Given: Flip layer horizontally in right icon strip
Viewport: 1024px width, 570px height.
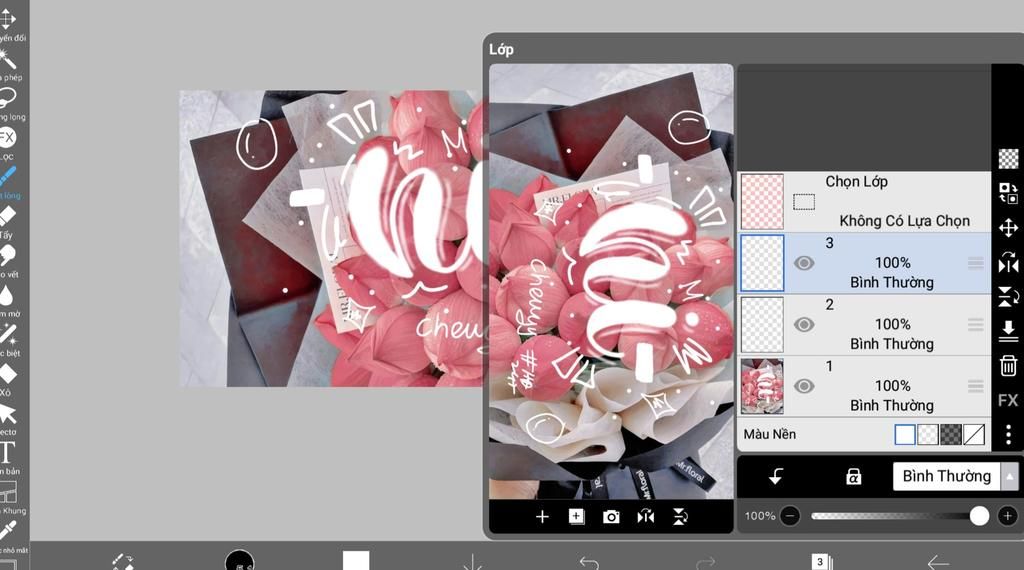Looking at the screenshot, I should [x=1008, y=262].
